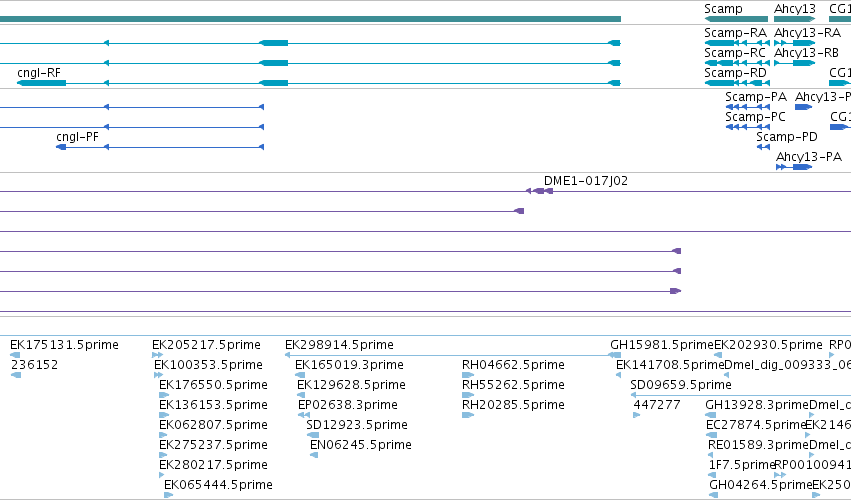
Task: Click the Scamp gene label
Action: (723, 9)
